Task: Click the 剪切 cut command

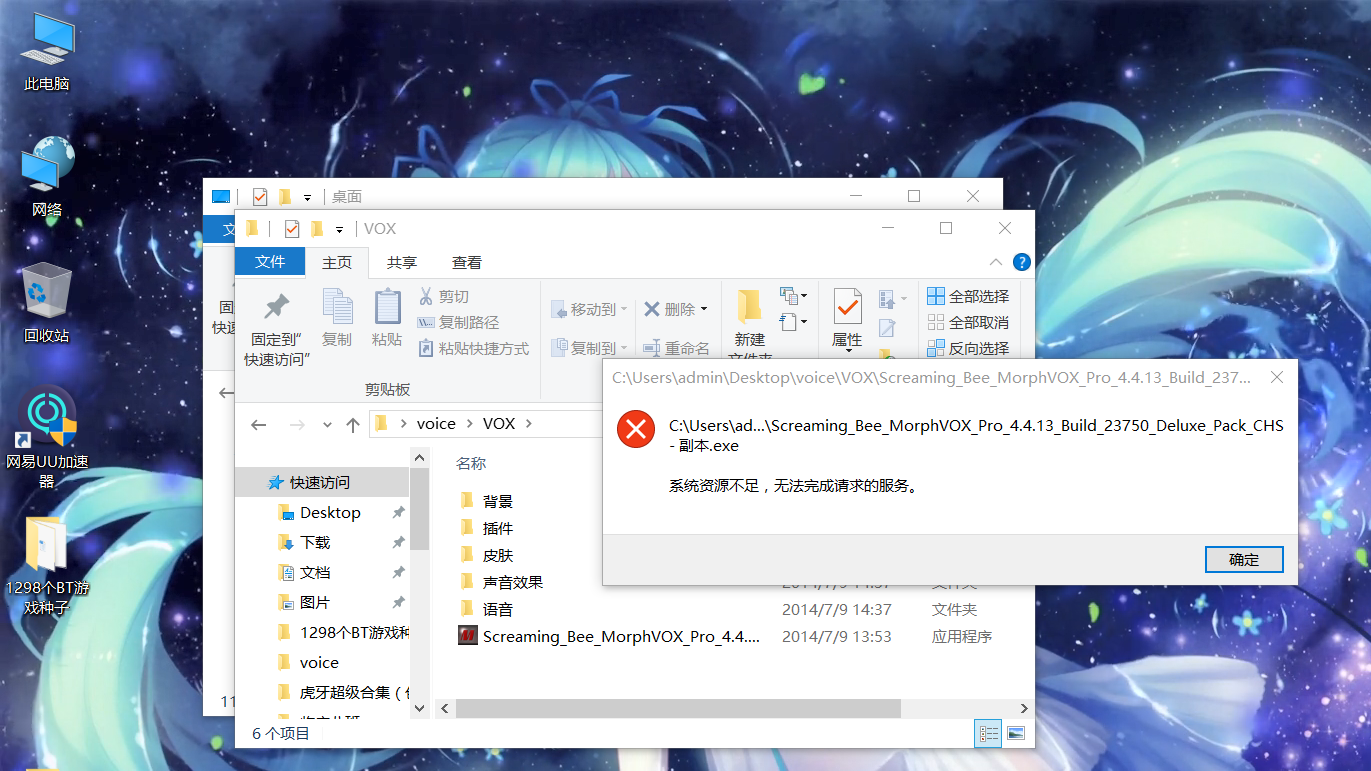Action: coord(443,297)
